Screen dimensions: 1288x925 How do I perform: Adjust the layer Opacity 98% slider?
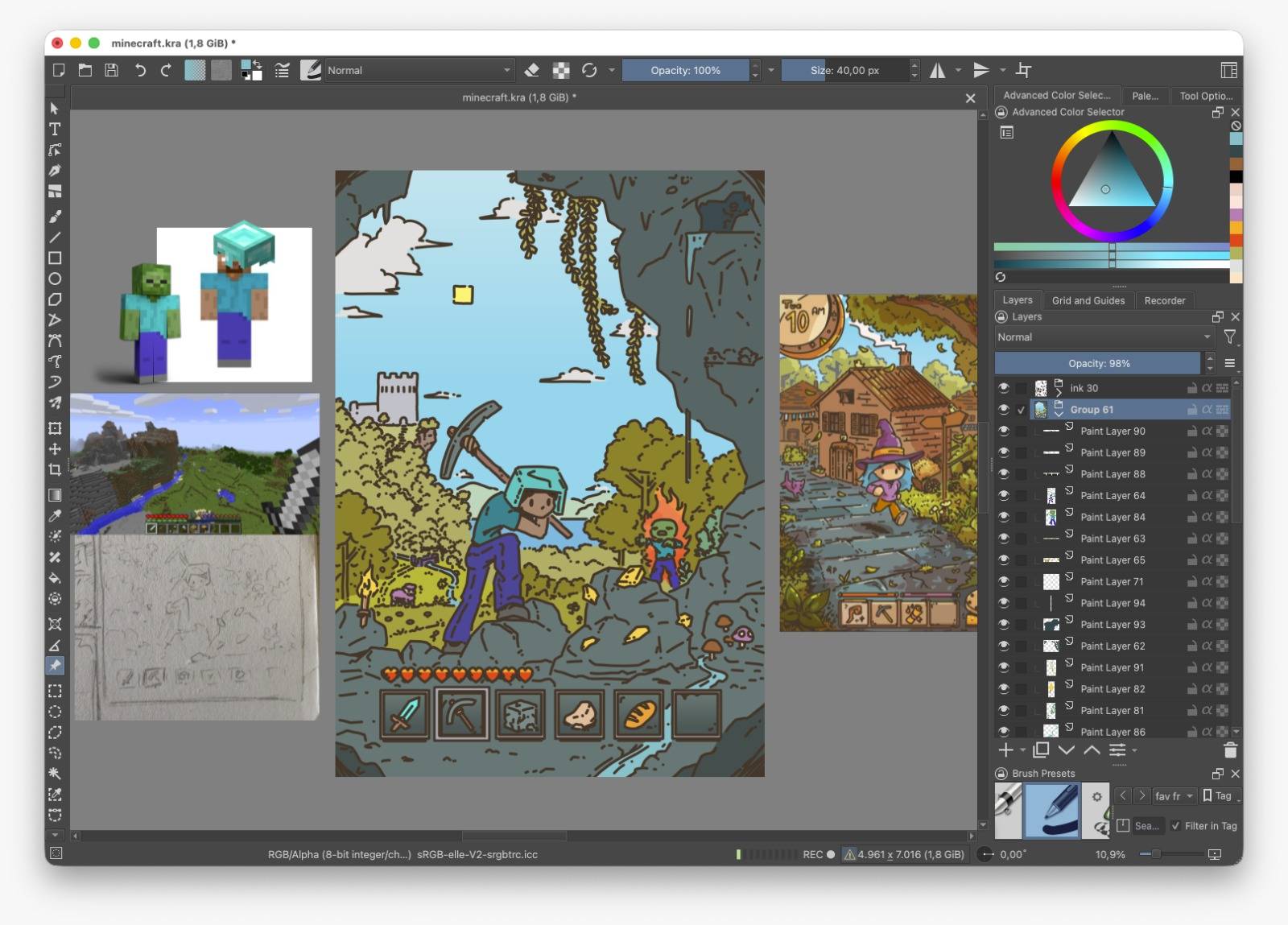coord(1098,363)
